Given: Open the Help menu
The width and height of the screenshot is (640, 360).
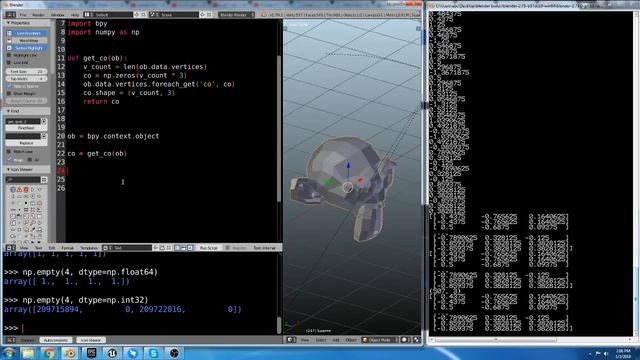Looking at the screenshot, I should coord(75,15).
